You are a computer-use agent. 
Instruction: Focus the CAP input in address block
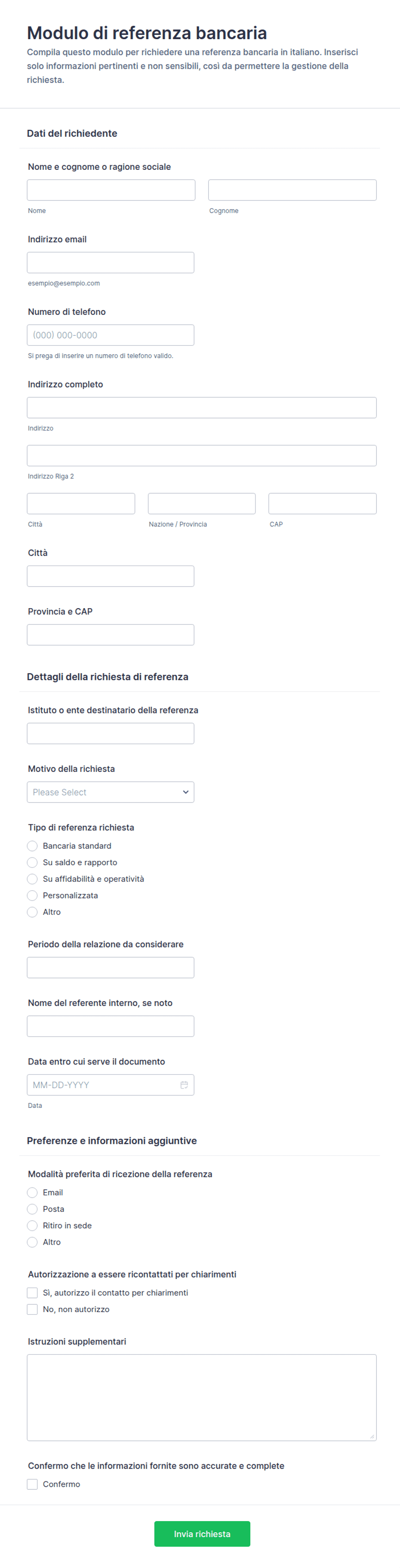pos(323,504)
